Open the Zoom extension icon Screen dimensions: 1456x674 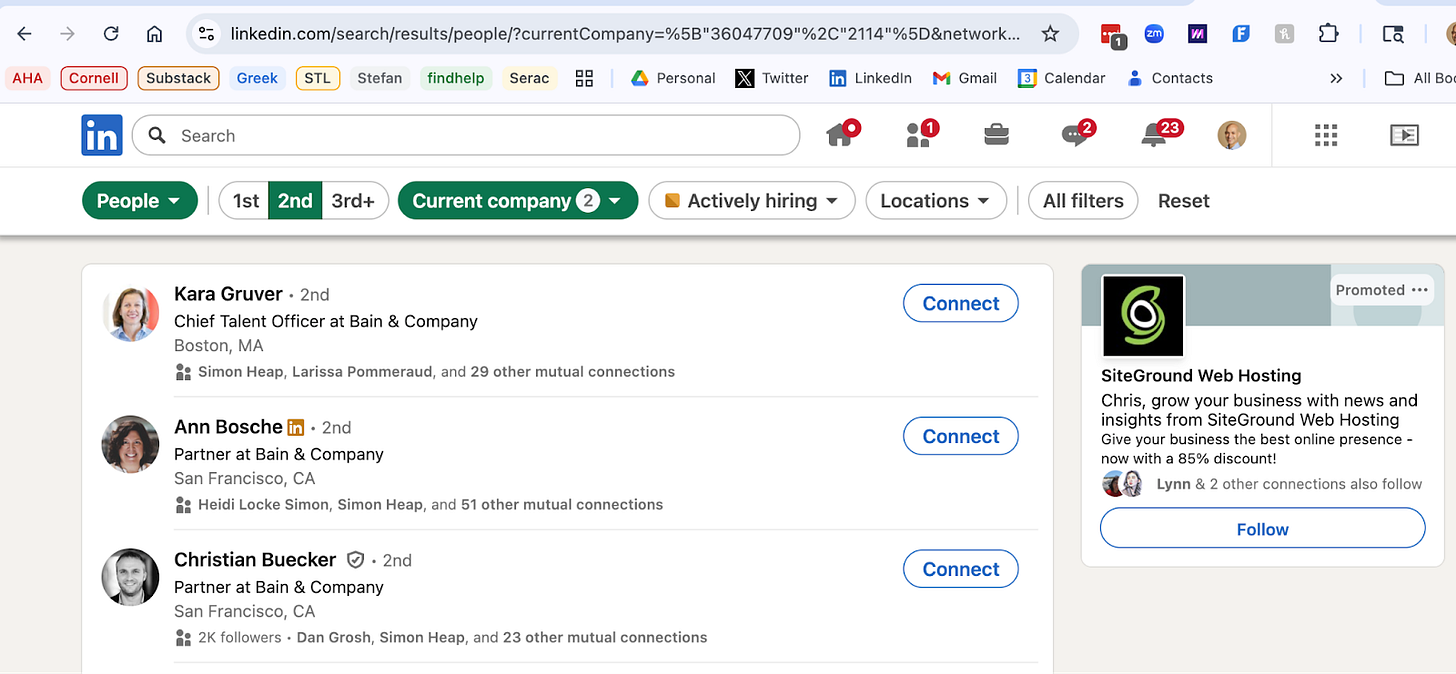1154,33
